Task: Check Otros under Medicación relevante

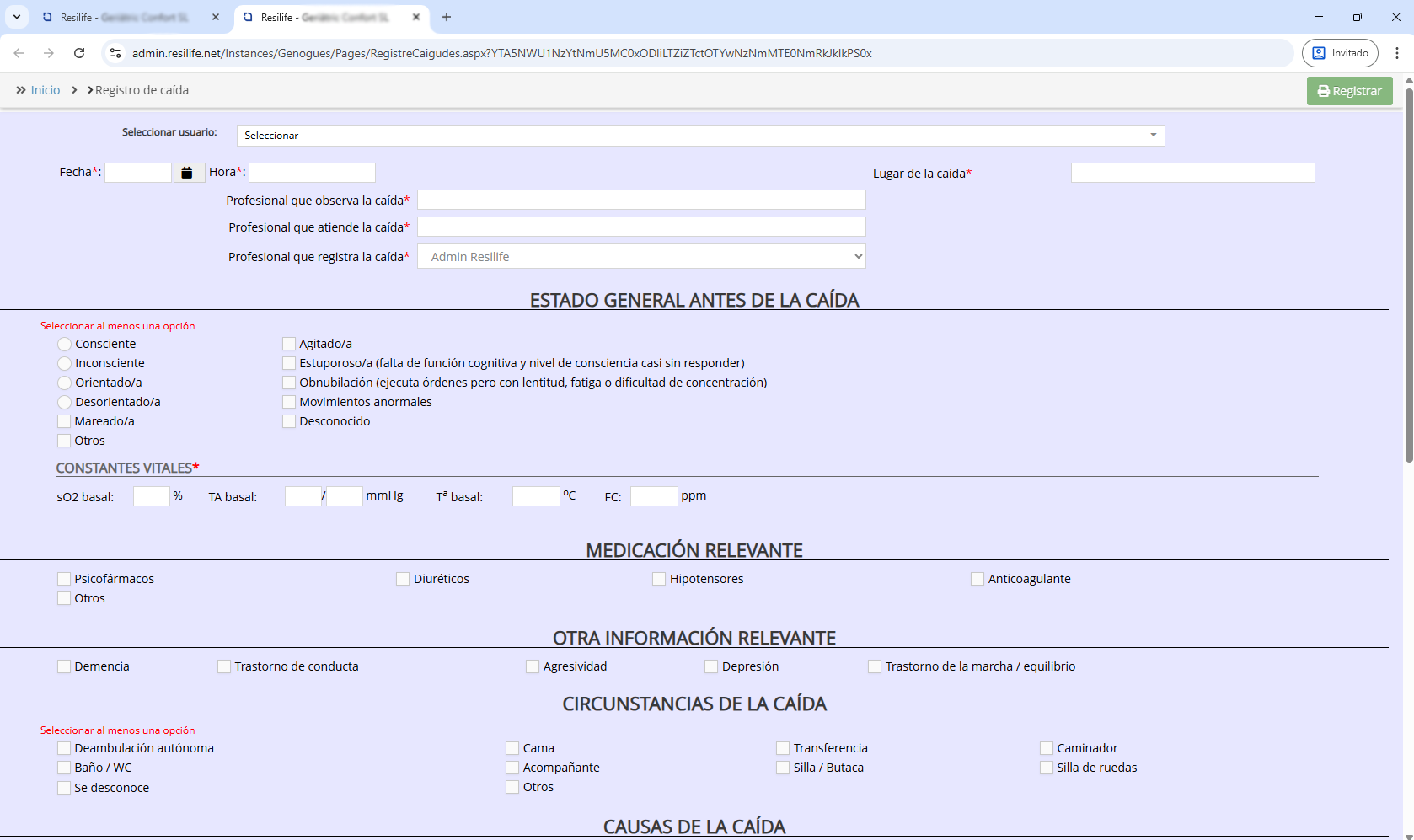Action: click(64, 598)
